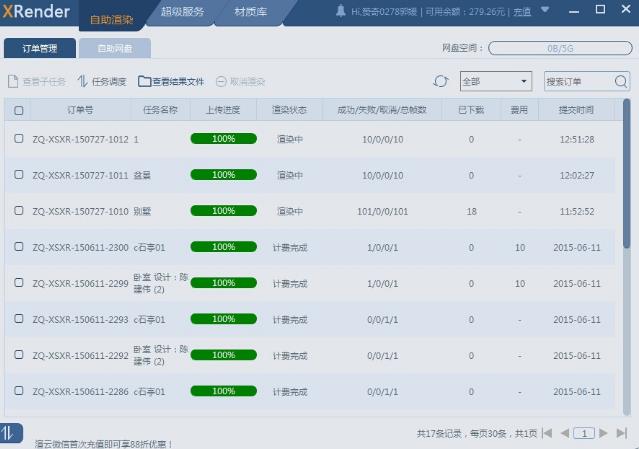Click the refresh order list icon
Image resolution: width=639 pixels, height=449 pixels.
coord(440,81)
